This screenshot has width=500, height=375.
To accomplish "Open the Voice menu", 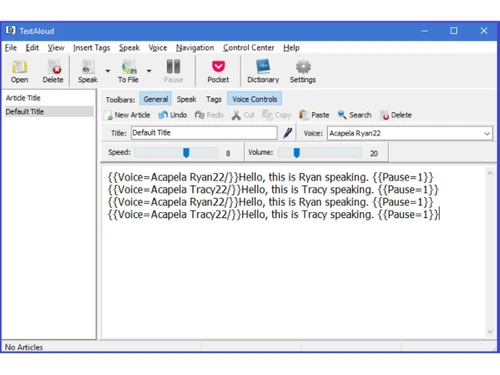I will 158,48.
